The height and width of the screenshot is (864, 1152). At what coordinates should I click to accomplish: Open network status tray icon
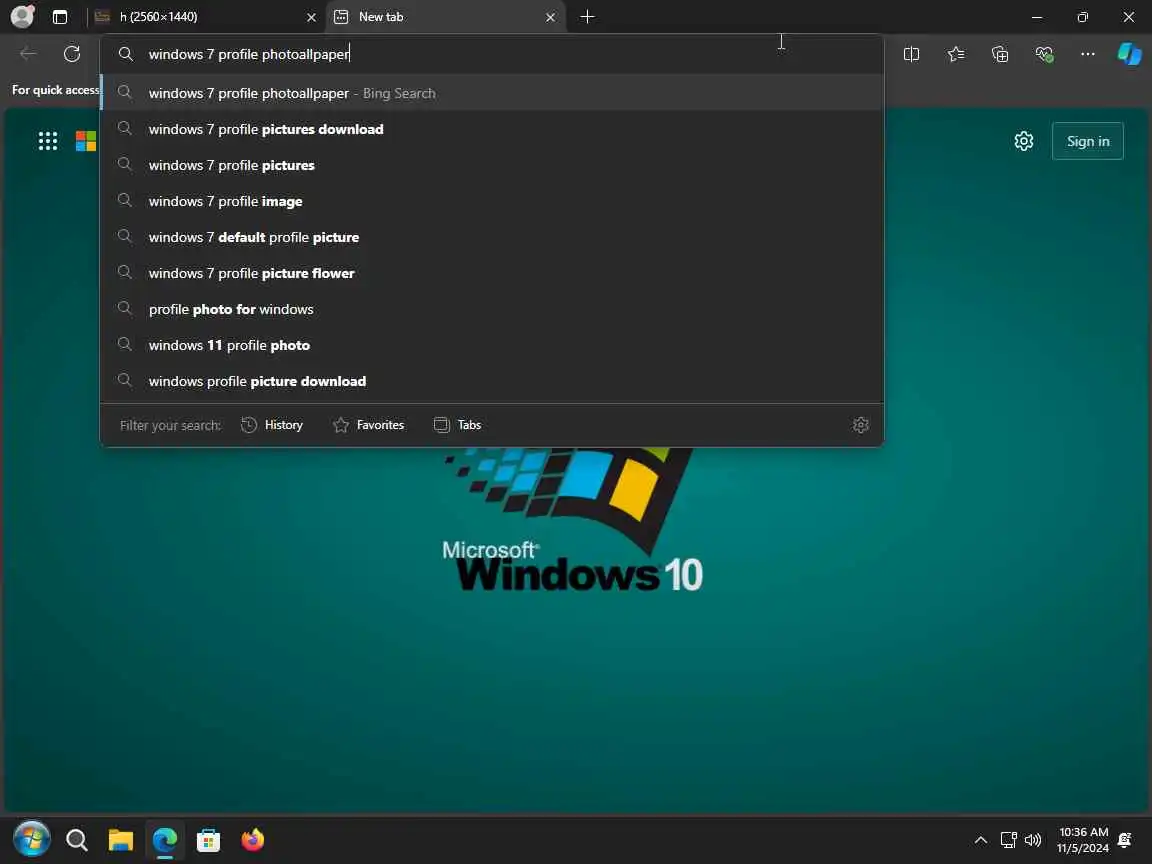1008,840
